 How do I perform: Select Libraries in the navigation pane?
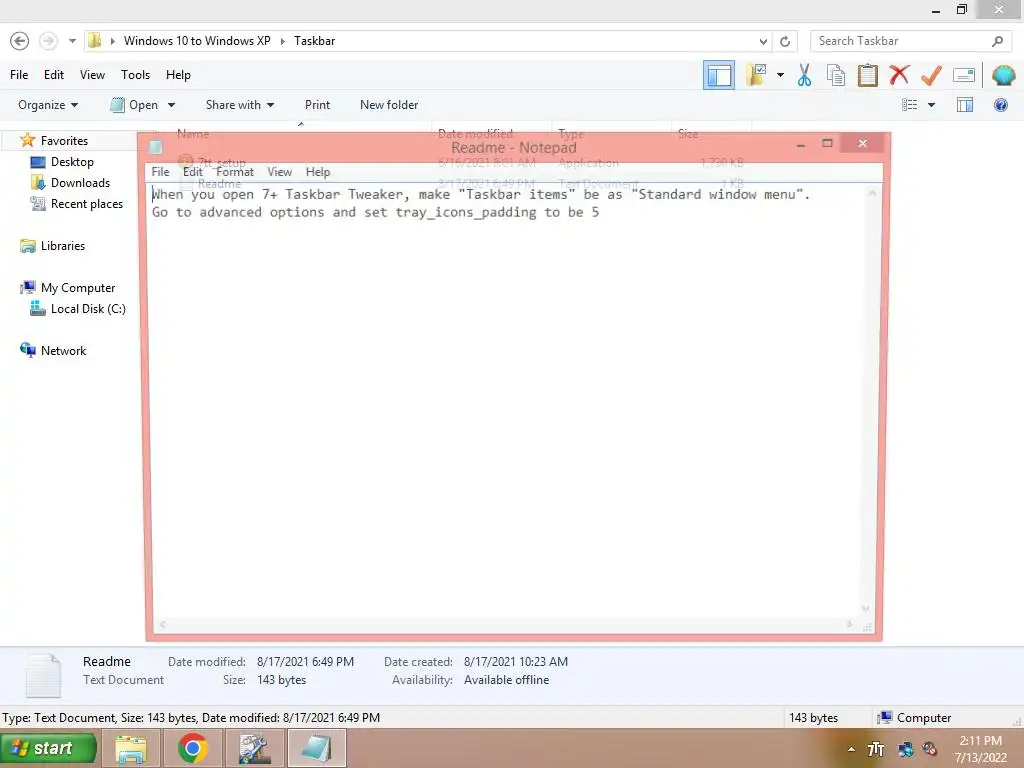[x=63, y=246]
